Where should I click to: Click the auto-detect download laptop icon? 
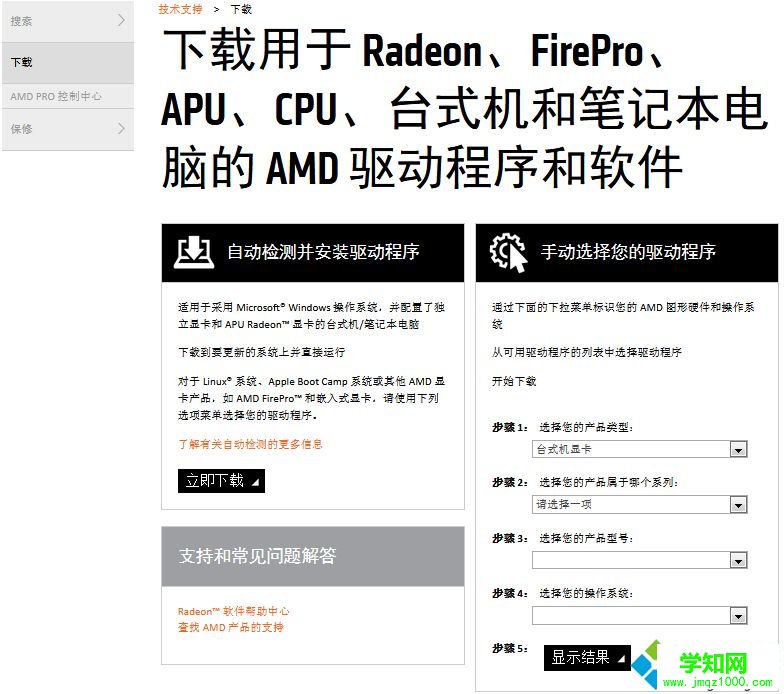click(x=194, y=252)
